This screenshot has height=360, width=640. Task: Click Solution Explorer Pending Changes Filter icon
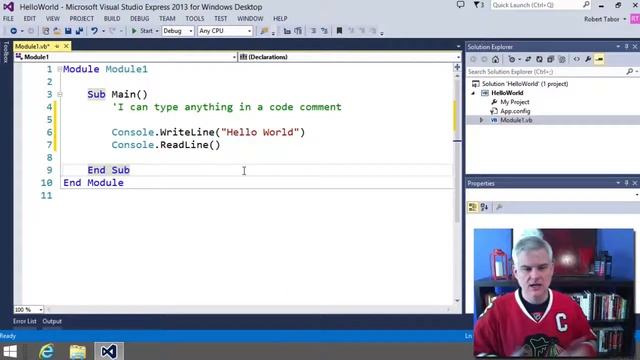point(512,60)
